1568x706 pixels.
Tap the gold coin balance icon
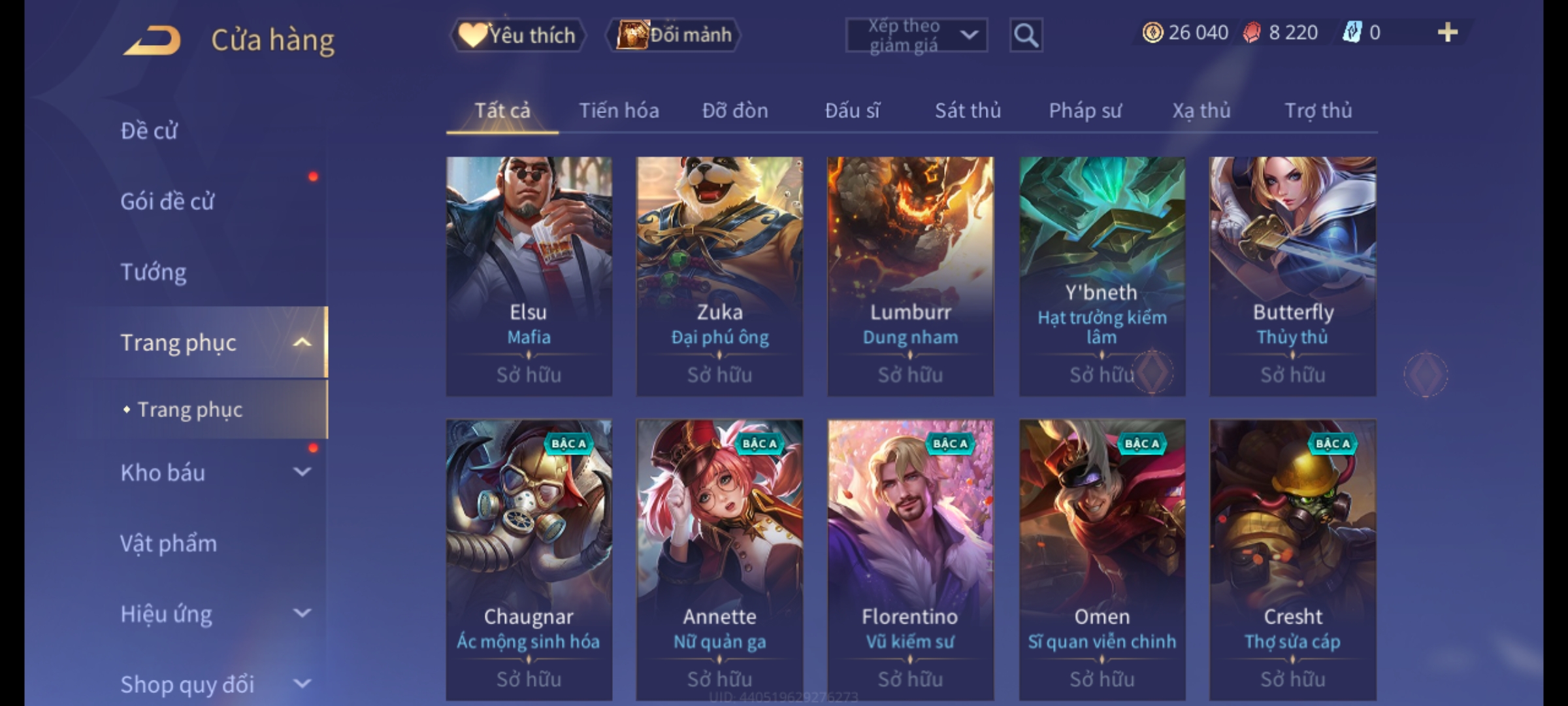tap(1152, 32)
